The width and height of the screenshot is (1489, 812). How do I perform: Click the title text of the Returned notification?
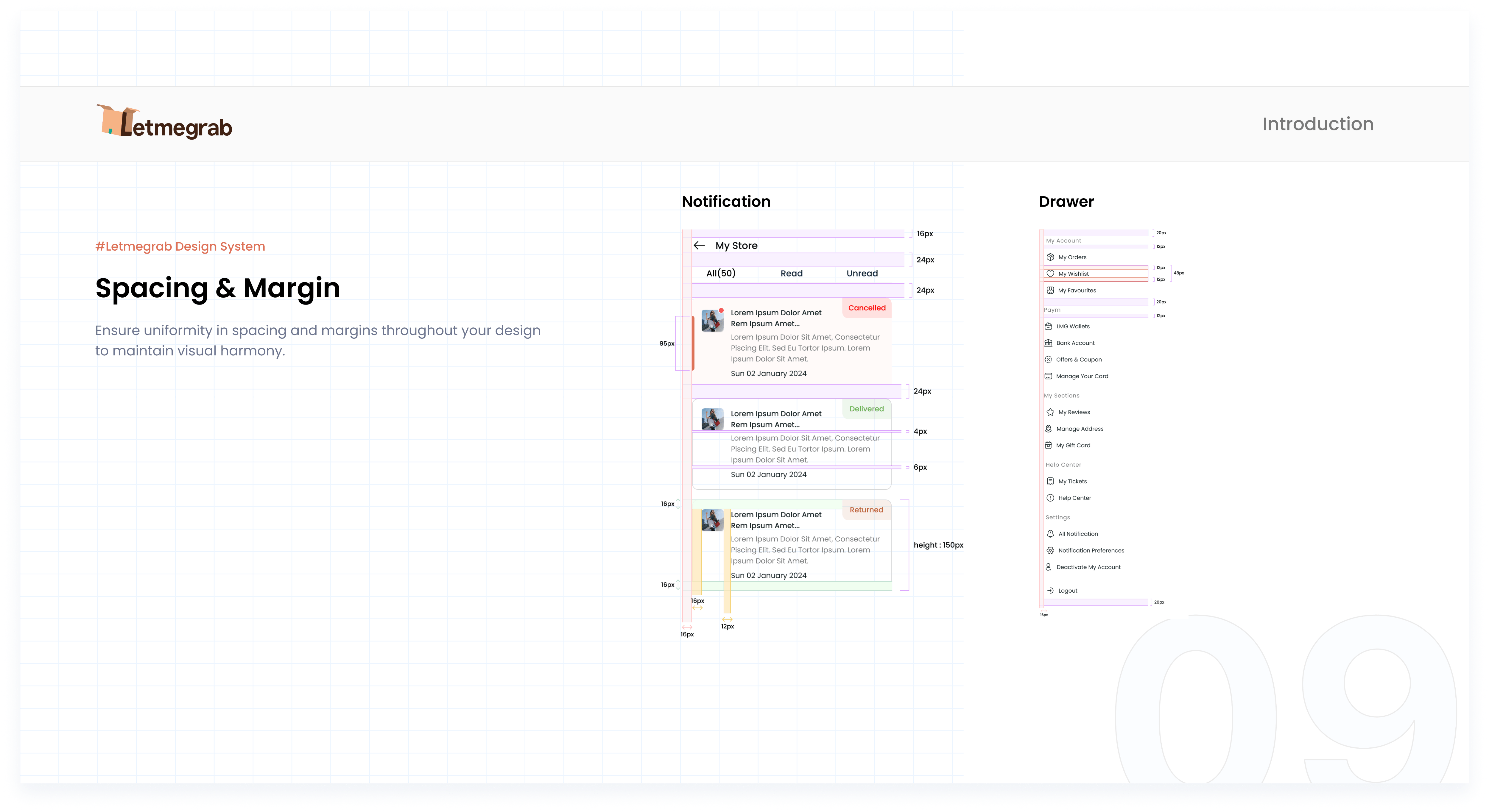point(776,520)
